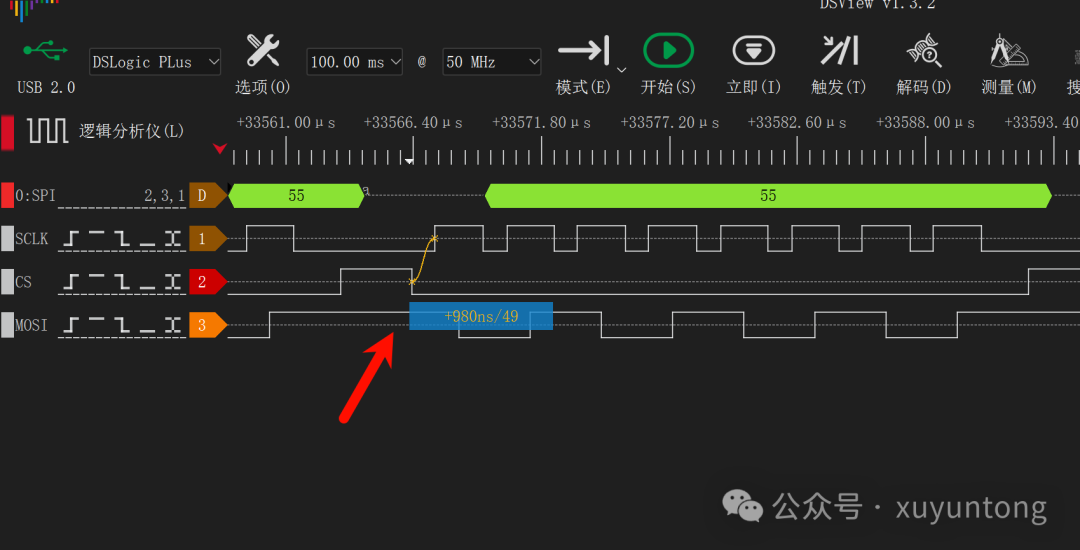The height and width of the screenshot is (550, 1080).
Task: Open the 50 MHz sample rate dropdown
Action: tap(492, 62)
